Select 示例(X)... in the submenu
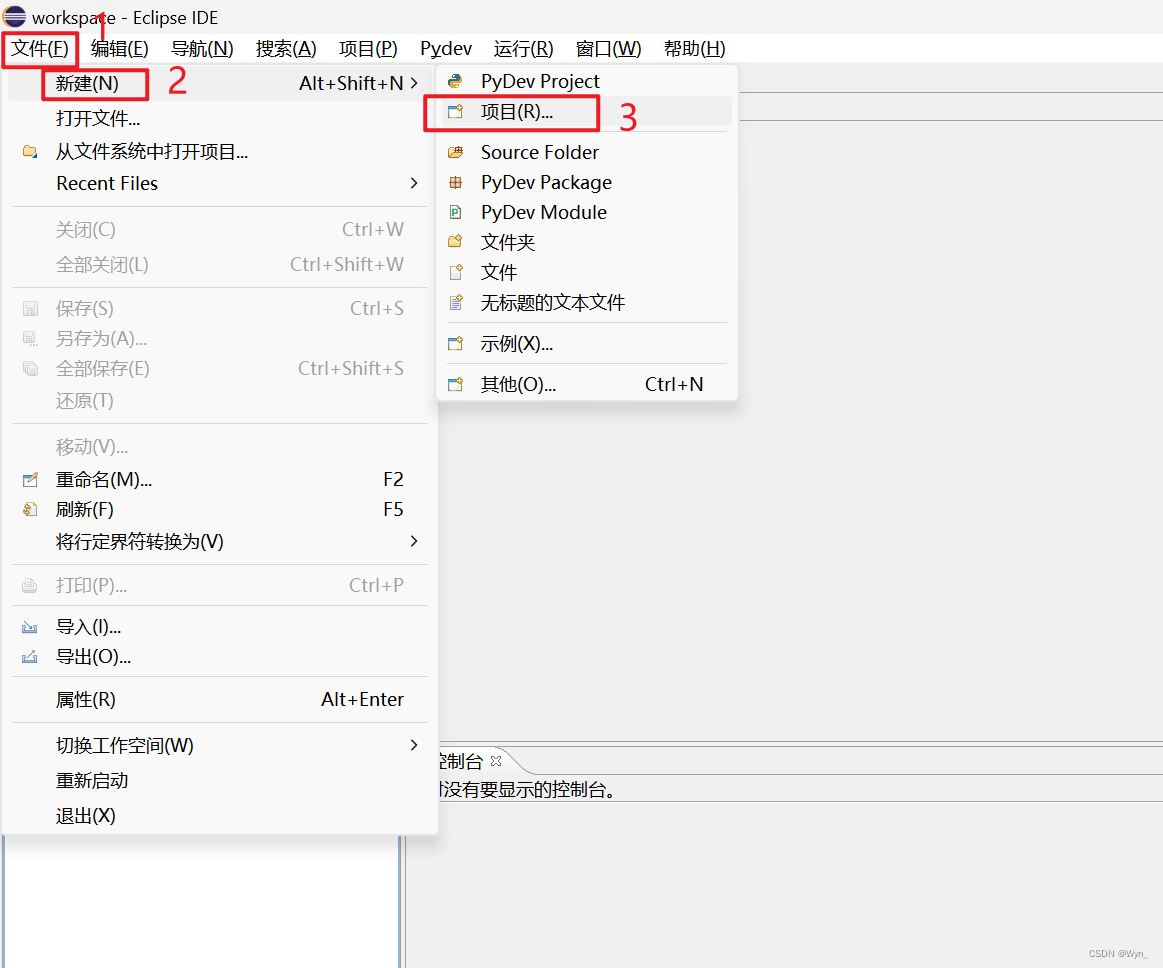 587,343
